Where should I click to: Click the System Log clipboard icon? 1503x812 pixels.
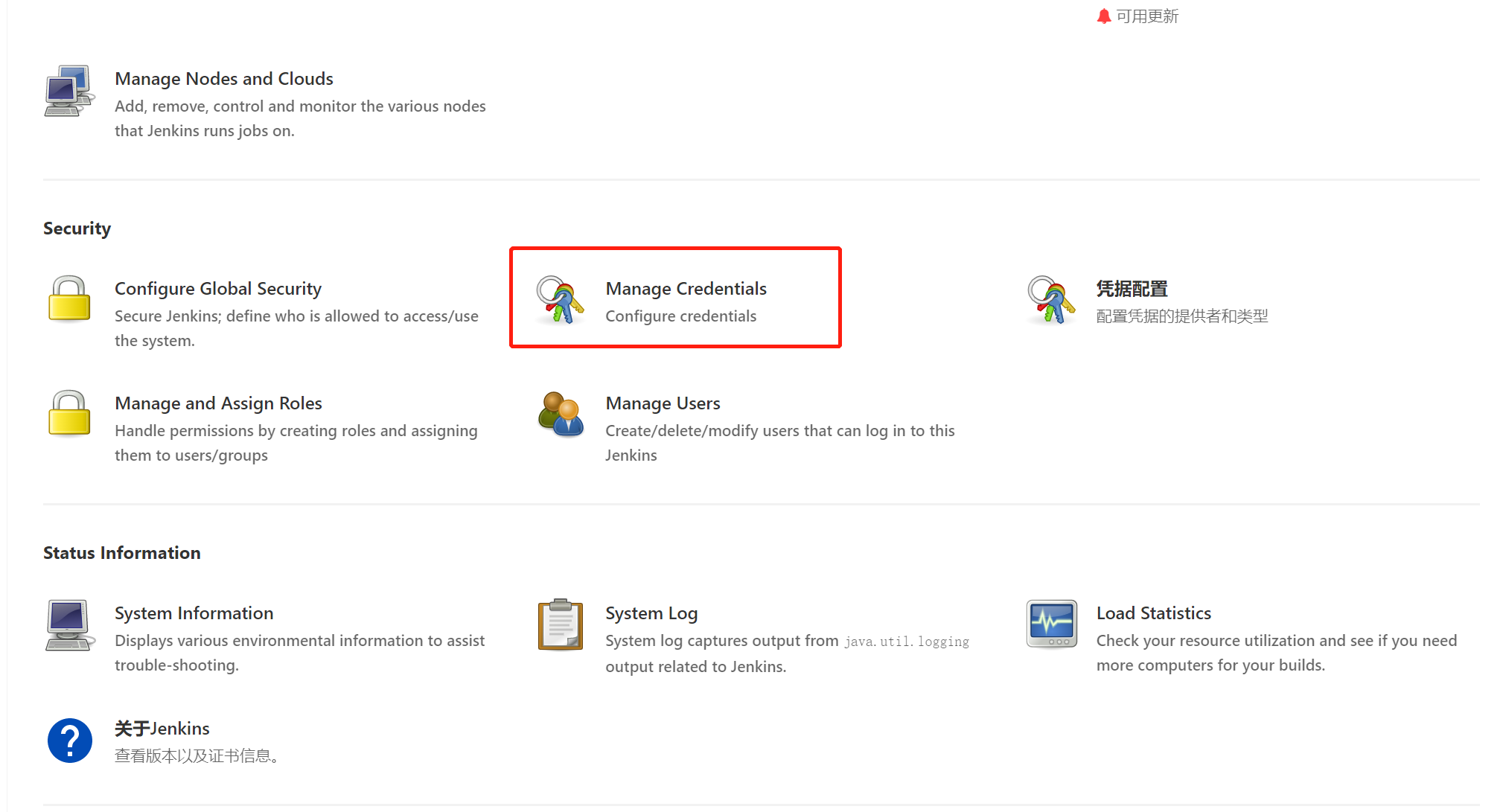(x=560, y=624)
